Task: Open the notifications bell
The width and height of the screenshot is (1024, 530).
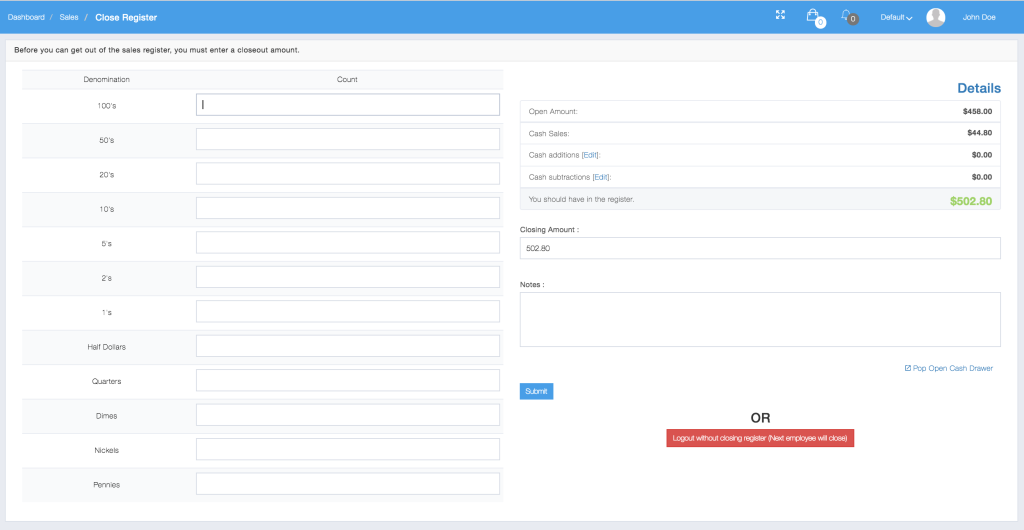Action: pos(846,16)
